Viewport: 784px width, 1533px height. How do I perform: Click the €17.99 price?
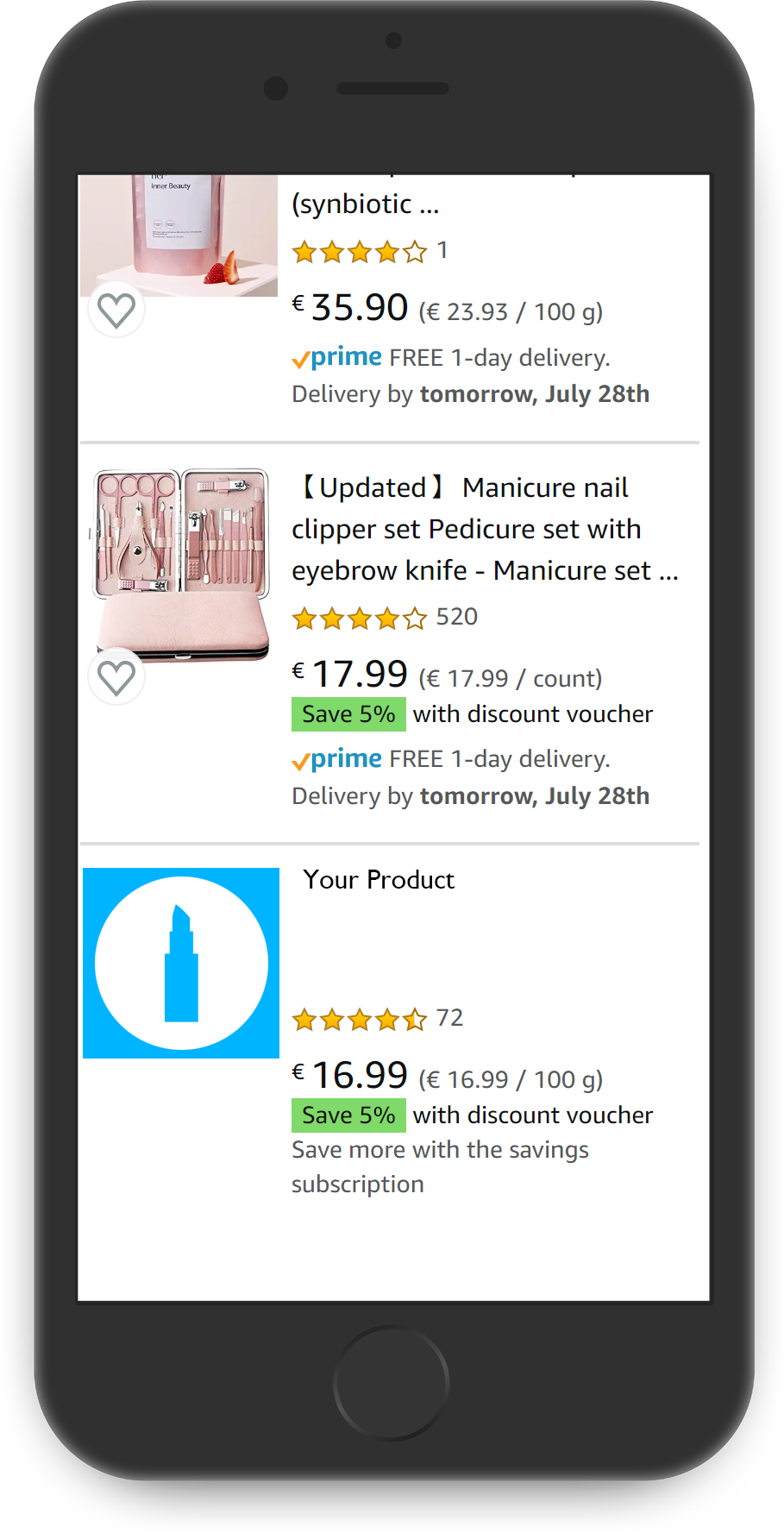[349, 674]
